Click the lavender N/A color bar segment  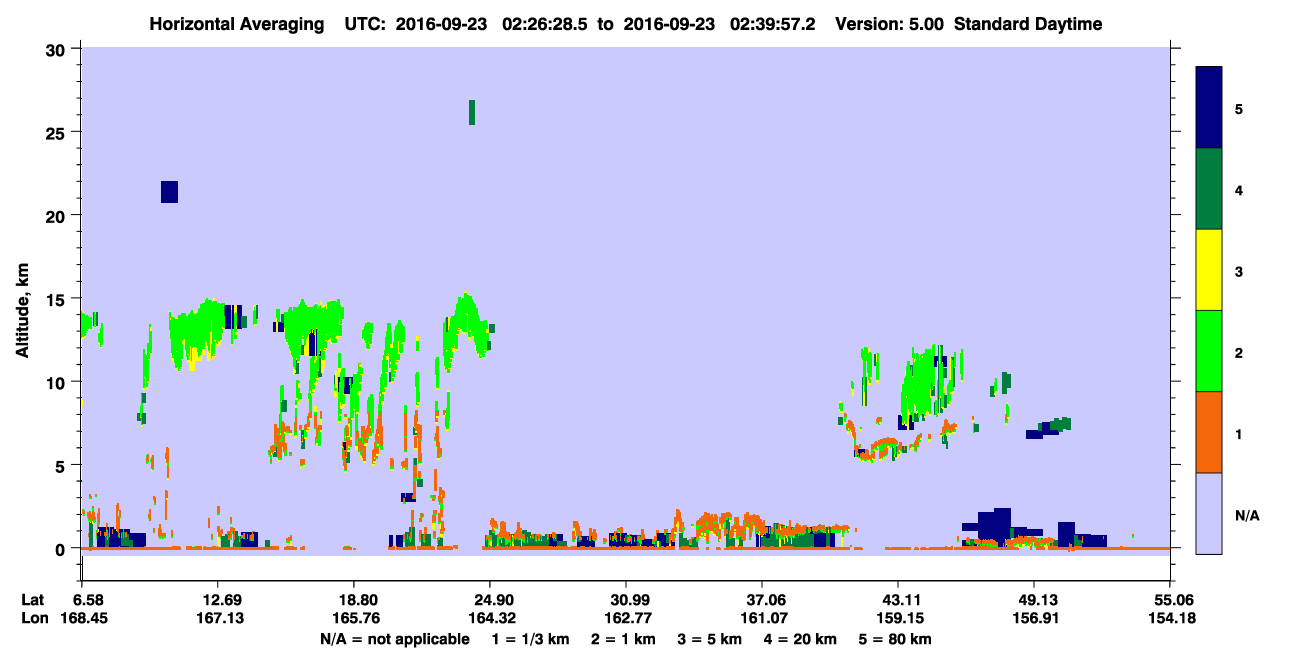(1209, 512)
